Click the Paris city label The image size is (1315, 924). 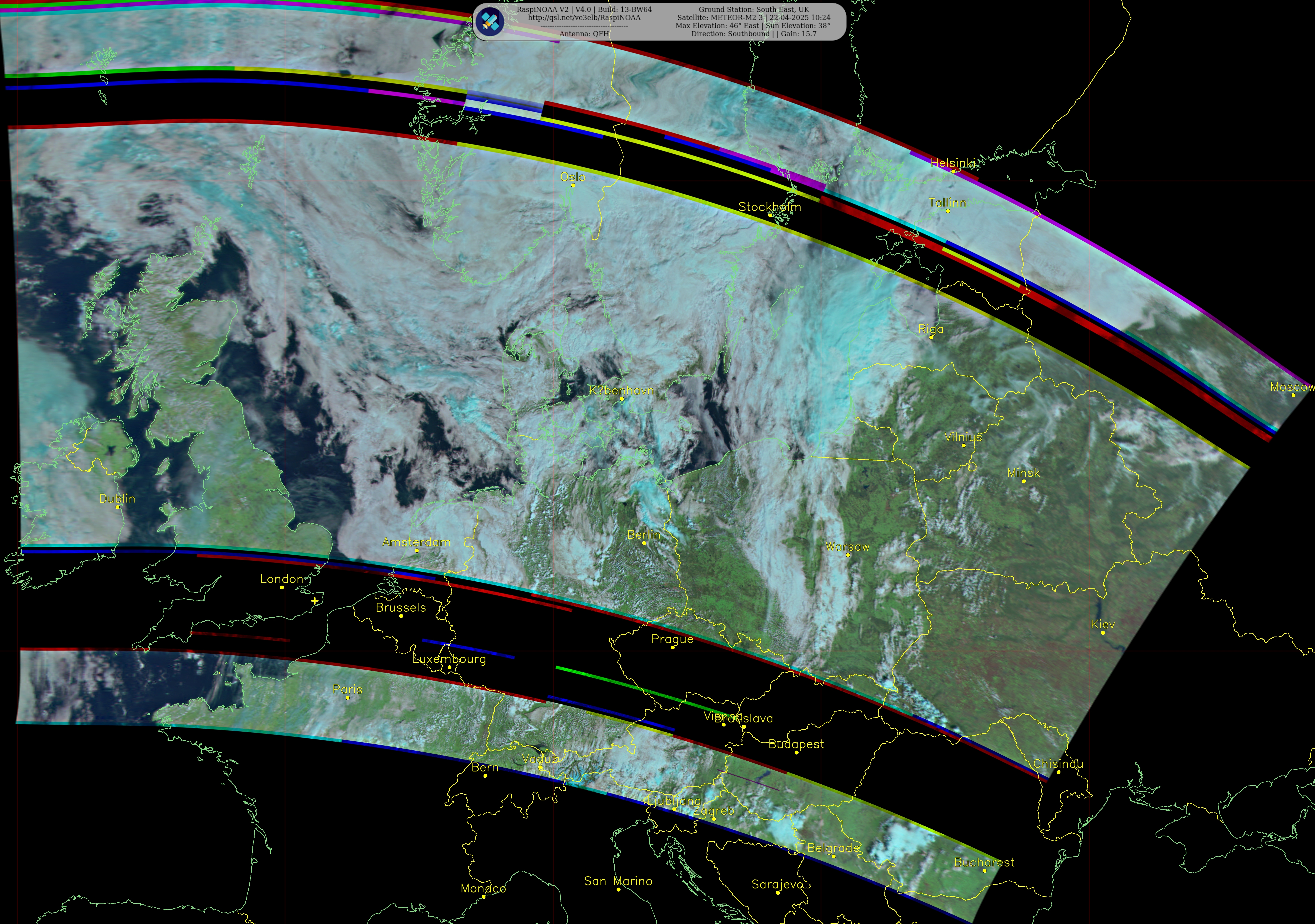click(347, 689)
